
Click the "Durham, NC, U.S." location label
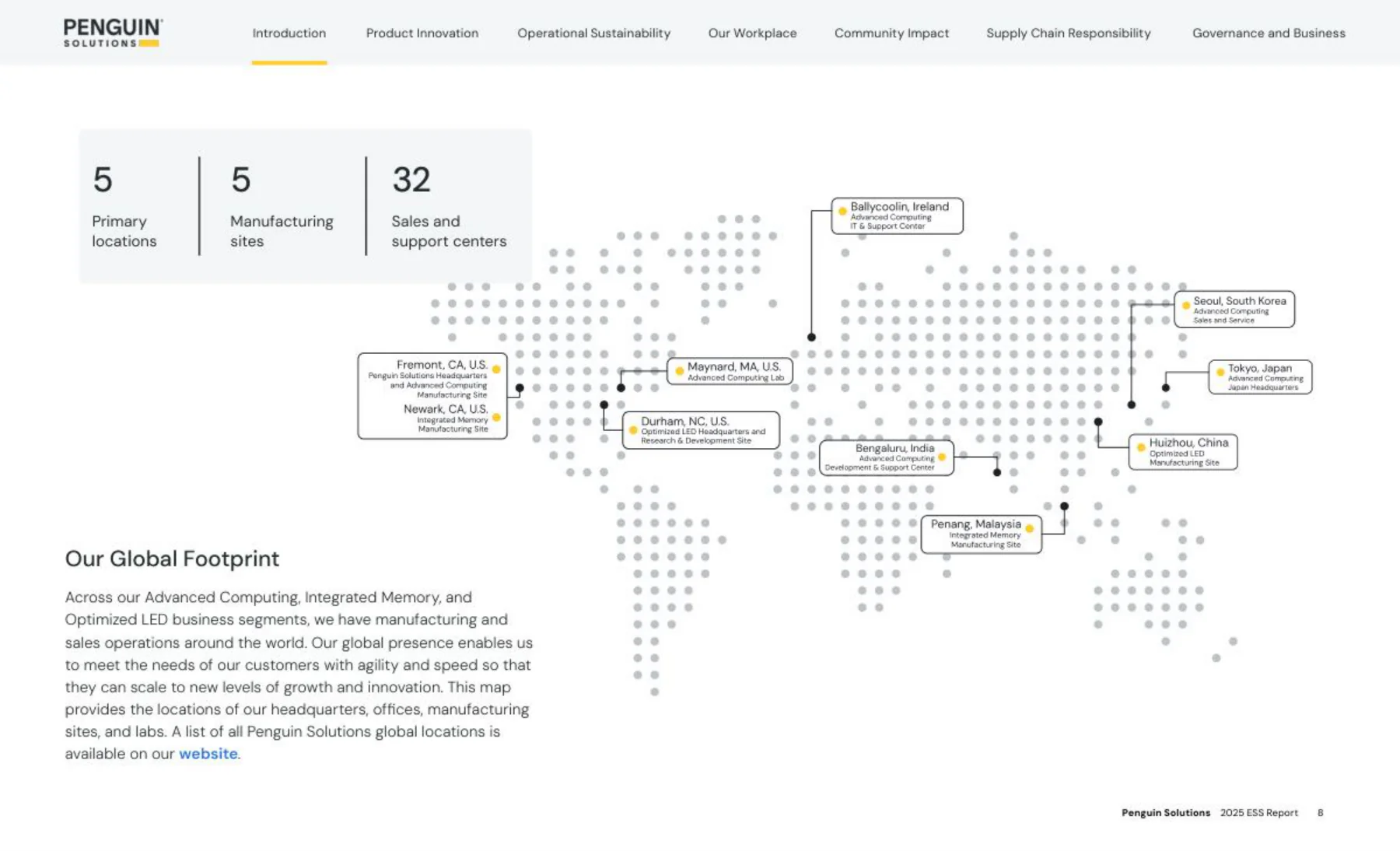point(685,421)
